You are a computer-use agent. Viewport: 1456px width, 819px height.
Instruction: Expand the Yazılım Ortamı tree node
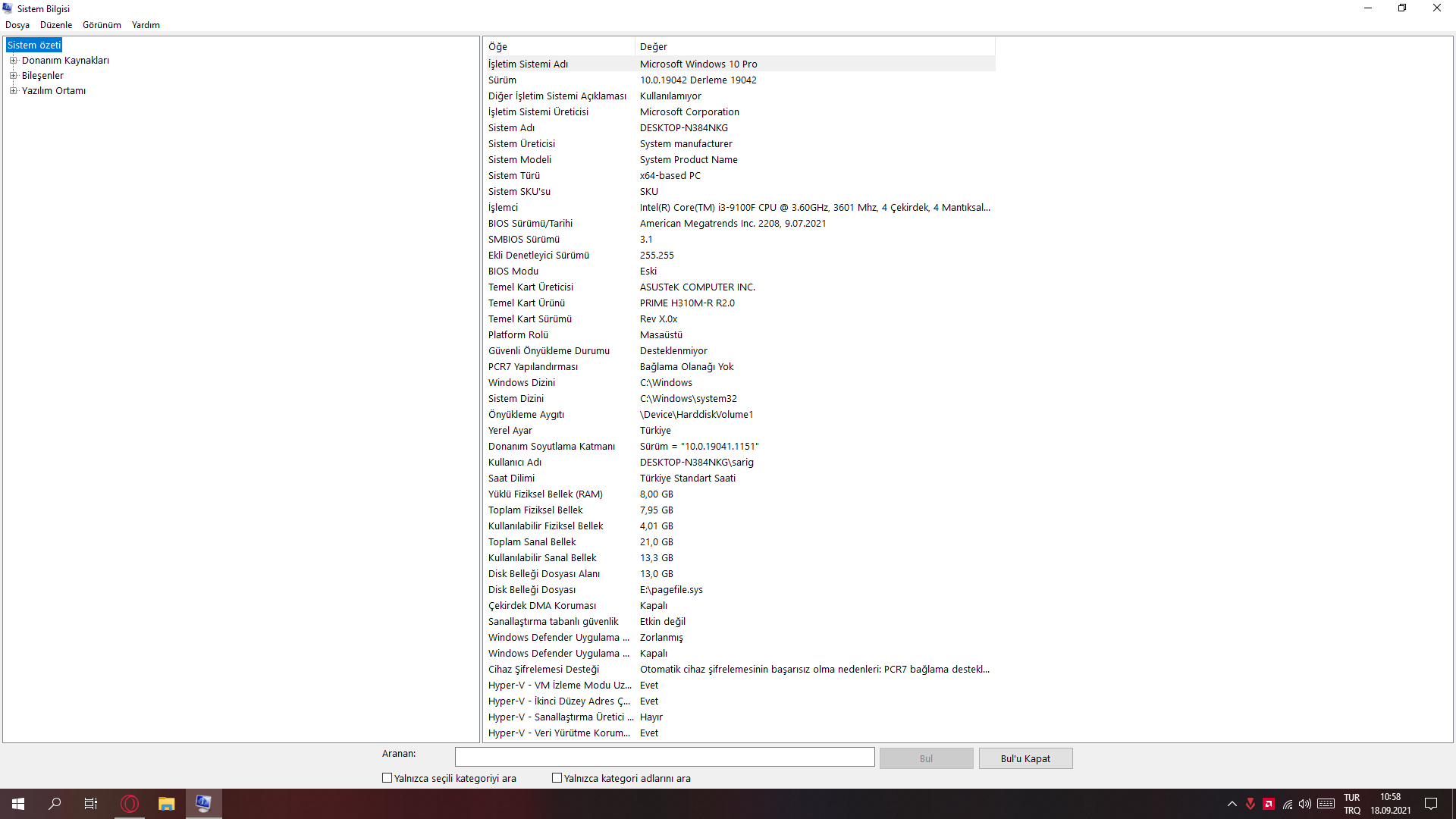pyautogui.click(x=13, y=91)
